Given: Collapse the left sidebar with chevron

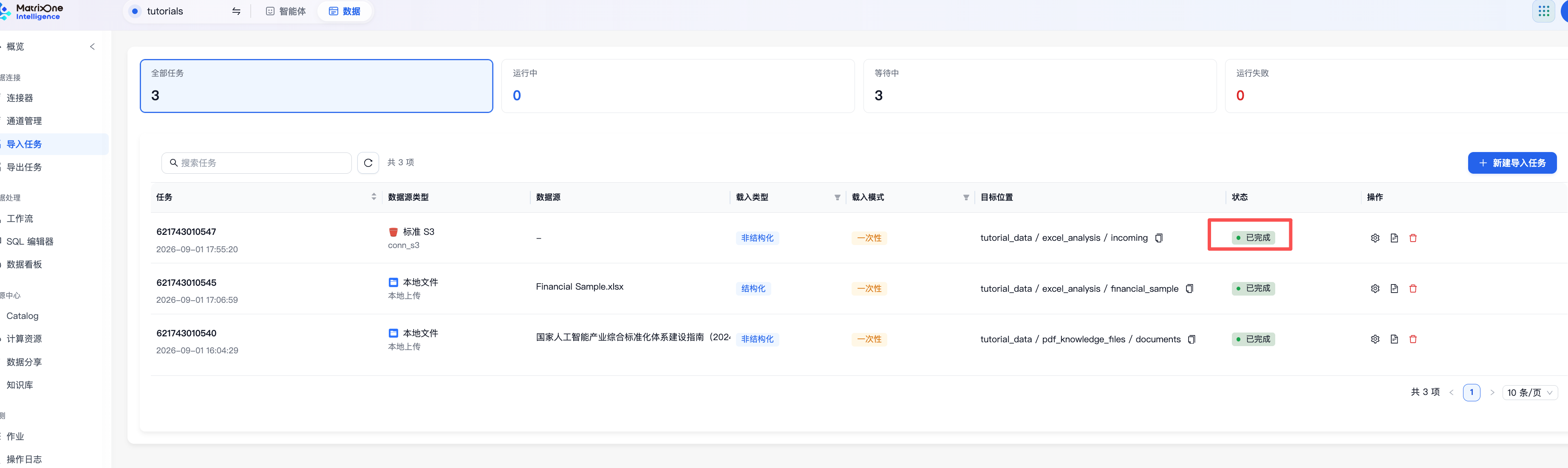Looking at the screenshot, I should pos(93,46).
